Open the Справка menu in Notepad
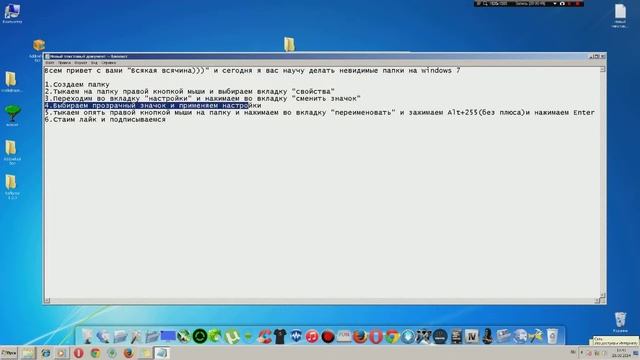Image resolution: width=640 pixels, height=360 pixels. (x=109, y=63)
